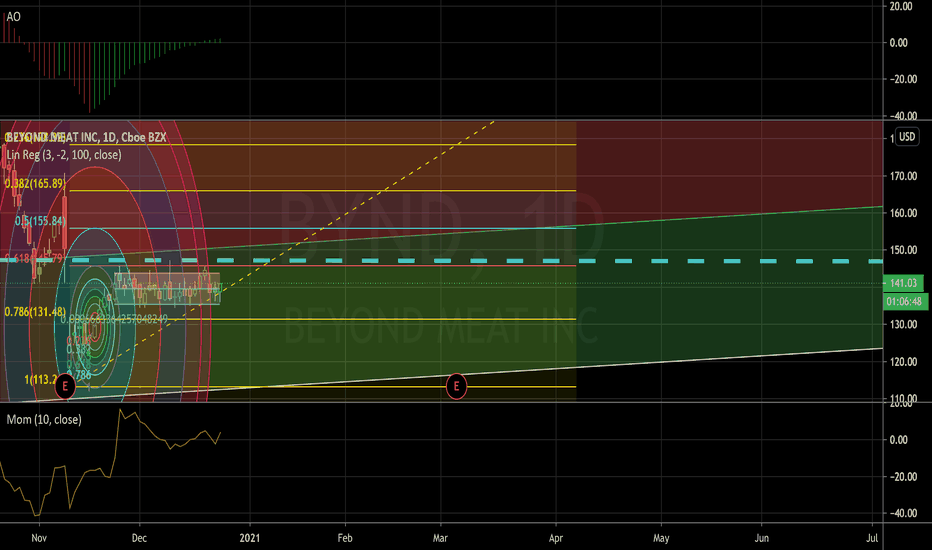Click the Apr date axis label
The image size is (932, 550).
pyautogui.click(x=556, y=538)
